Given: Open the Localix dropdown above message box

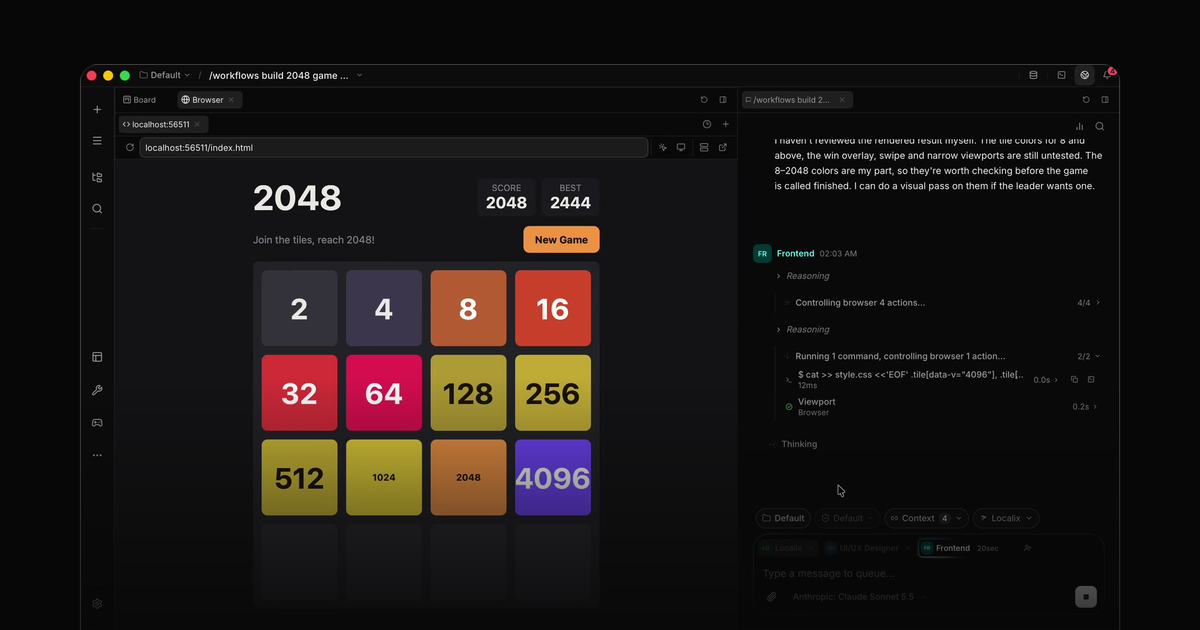Looking at the screenshot, I should [1005, 518].
